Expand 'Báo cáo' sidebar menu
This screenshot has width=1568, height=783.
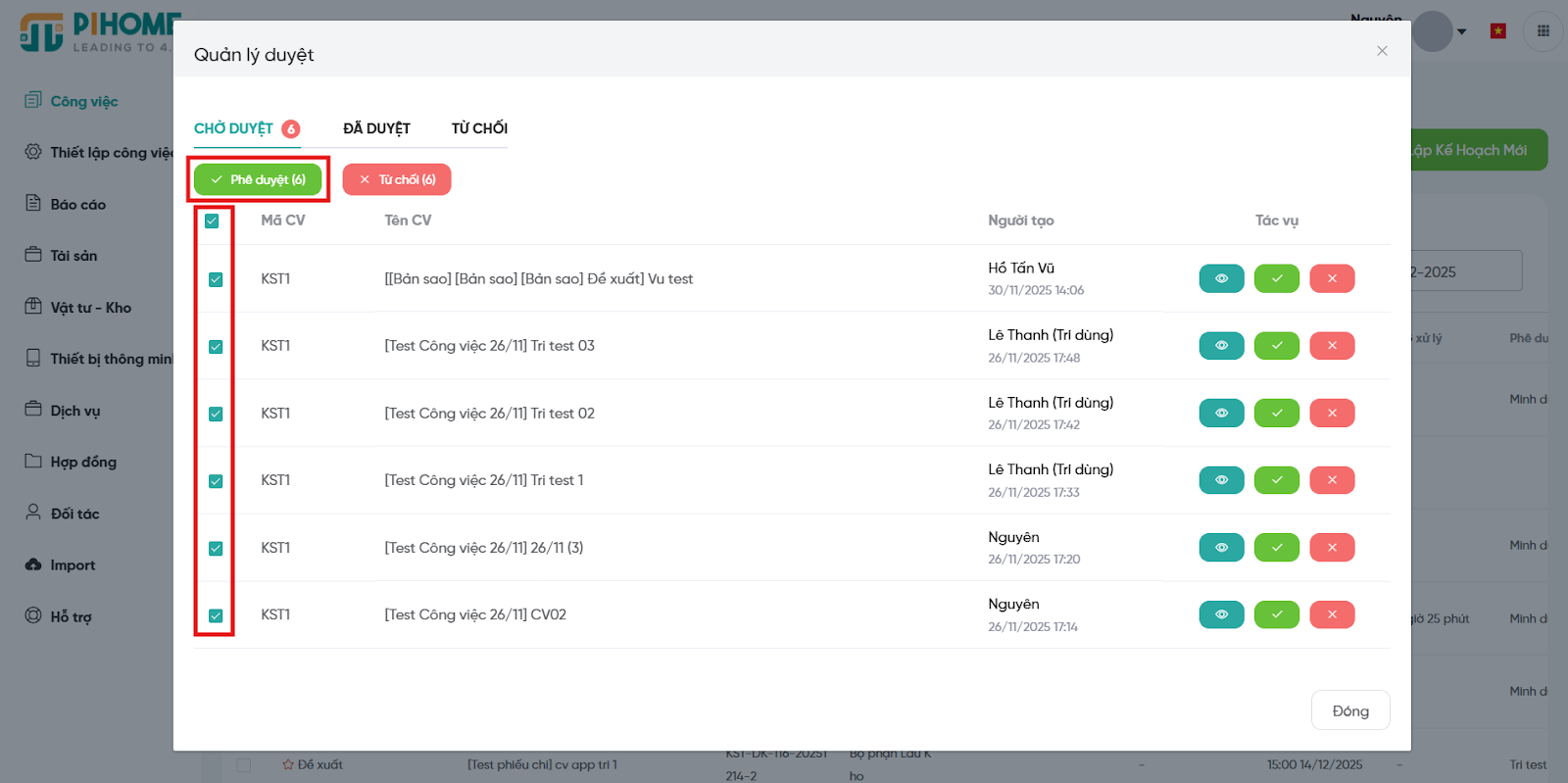tap(77, 205)
